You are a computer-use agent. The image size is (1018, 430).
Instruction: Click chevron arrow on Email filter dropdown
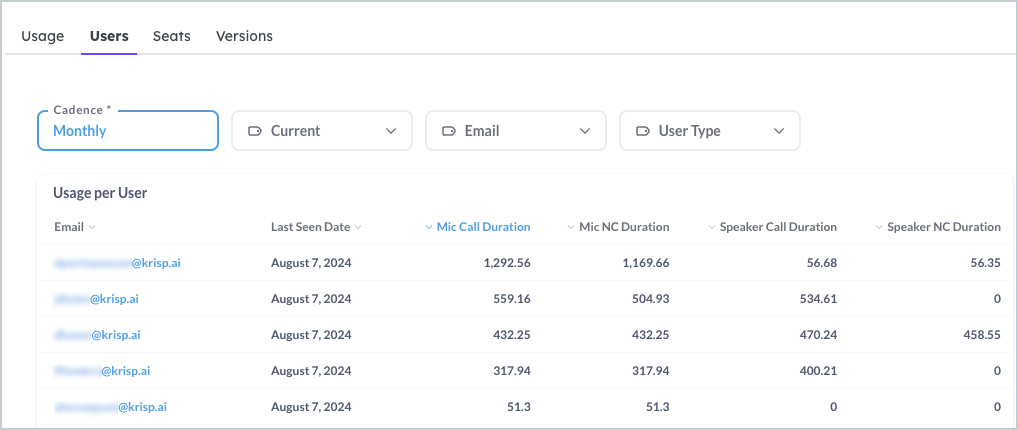click(585, 131)
